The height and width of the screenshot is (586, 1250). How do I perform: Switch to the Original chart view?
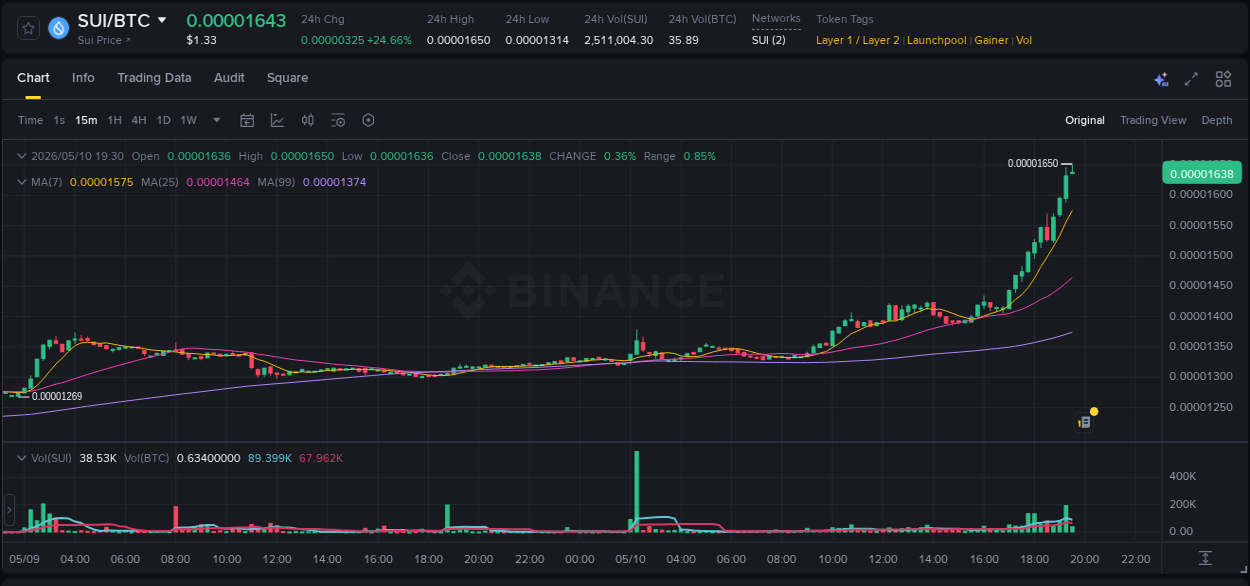coord(1085,120)
